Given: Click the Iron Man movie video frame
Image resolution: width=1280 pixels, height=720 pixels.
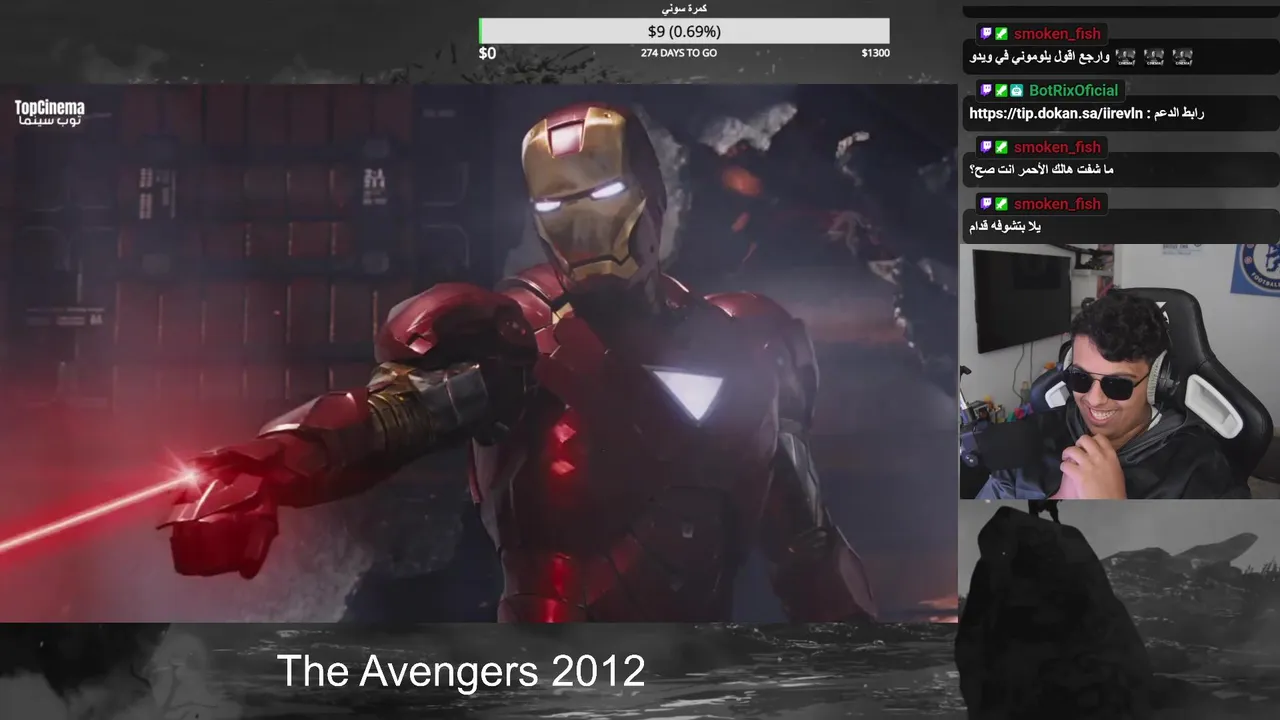Looking at the screenshot, I should point(479,353).
